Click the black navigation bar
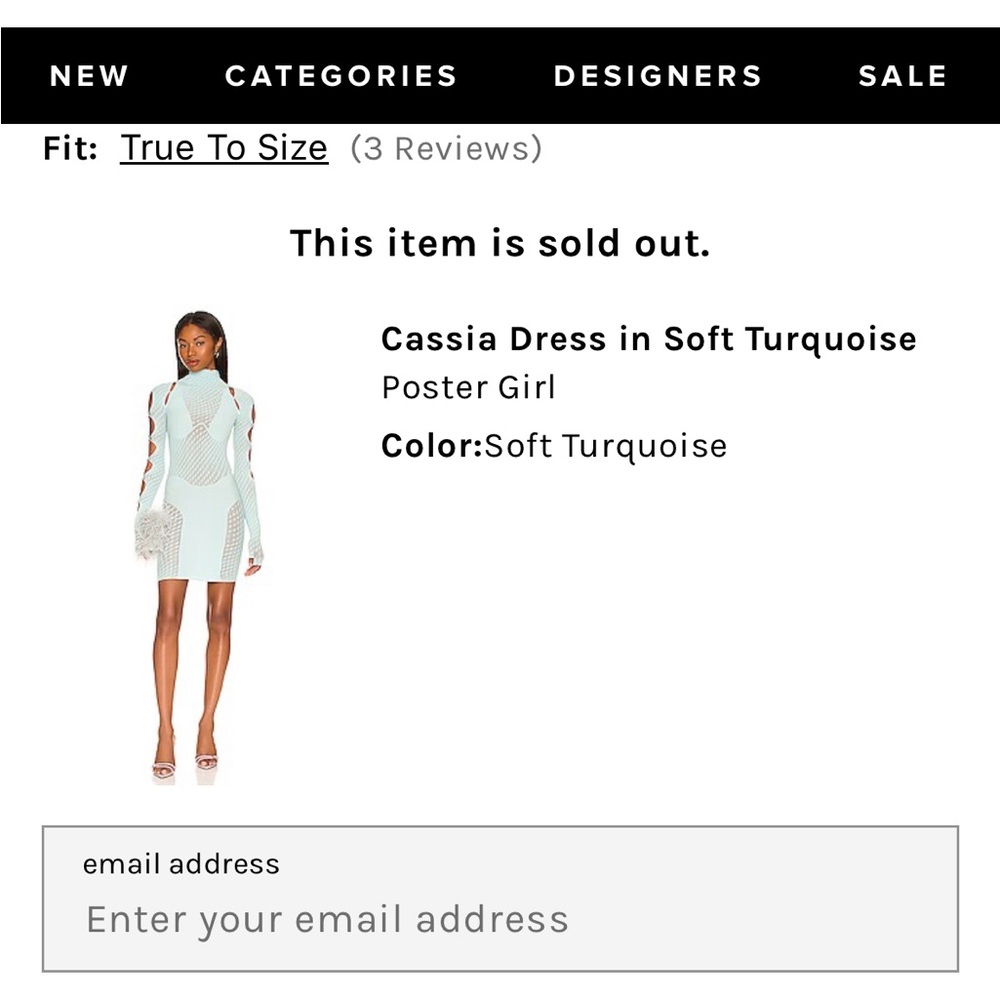The width and height of the screenshot is (1000, 1000). tap(500, 75)
